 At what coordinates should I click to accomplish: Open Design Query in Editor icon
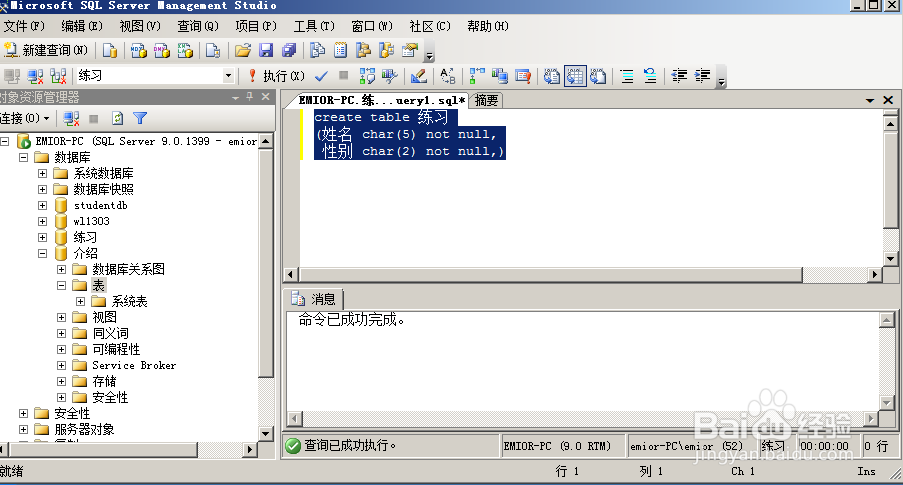click(419, 76)
